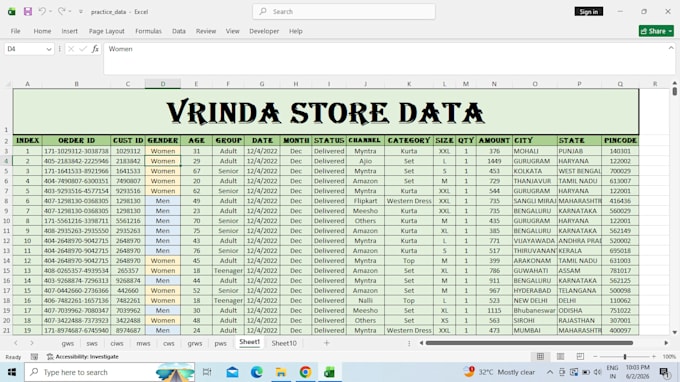Add a new sheet with the plus button

point(327,343)
